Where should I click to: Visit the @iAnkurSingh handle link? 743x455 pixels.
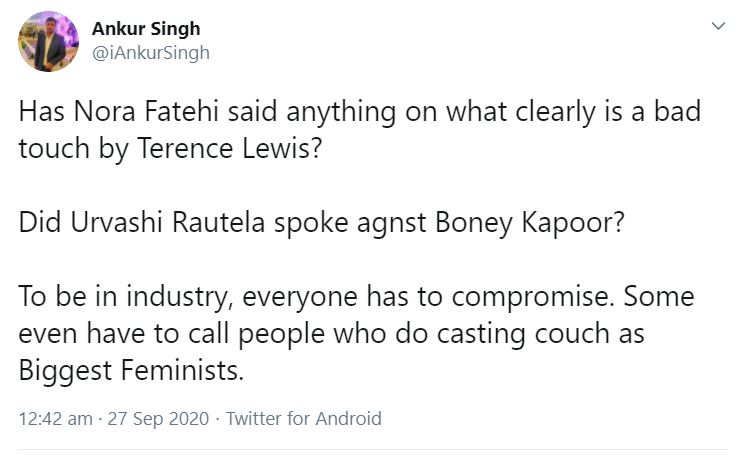point(151,53)
